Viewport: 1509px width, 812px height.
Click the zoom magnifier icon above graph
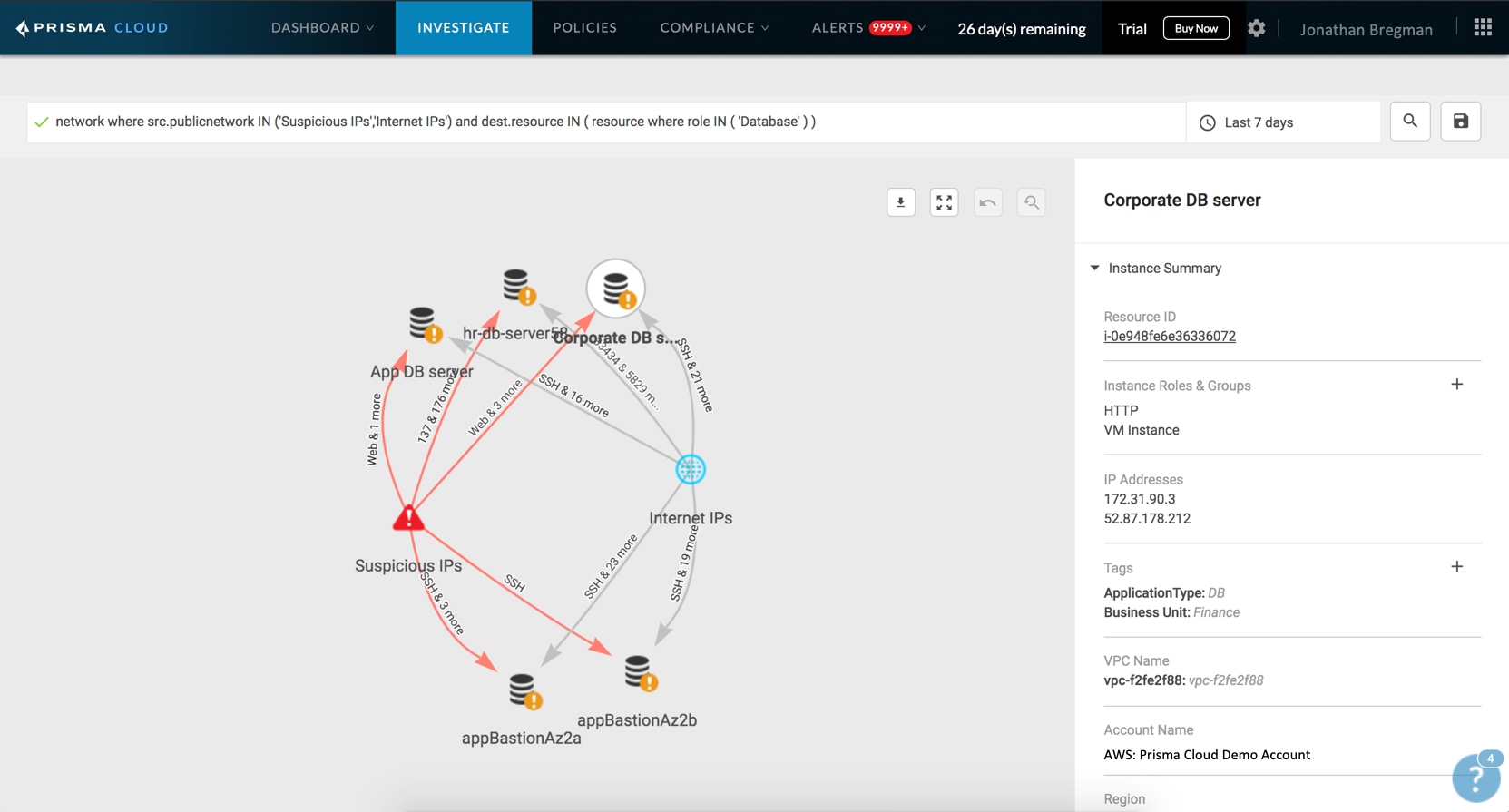point(1031,202)
